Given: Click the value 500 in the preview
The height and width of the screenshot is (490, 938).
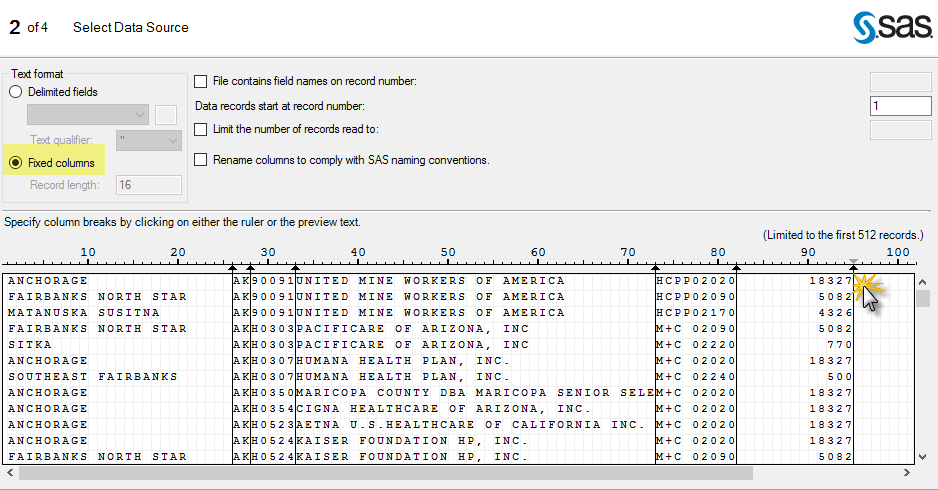Looking at the screenshot, I should point(840,377).
